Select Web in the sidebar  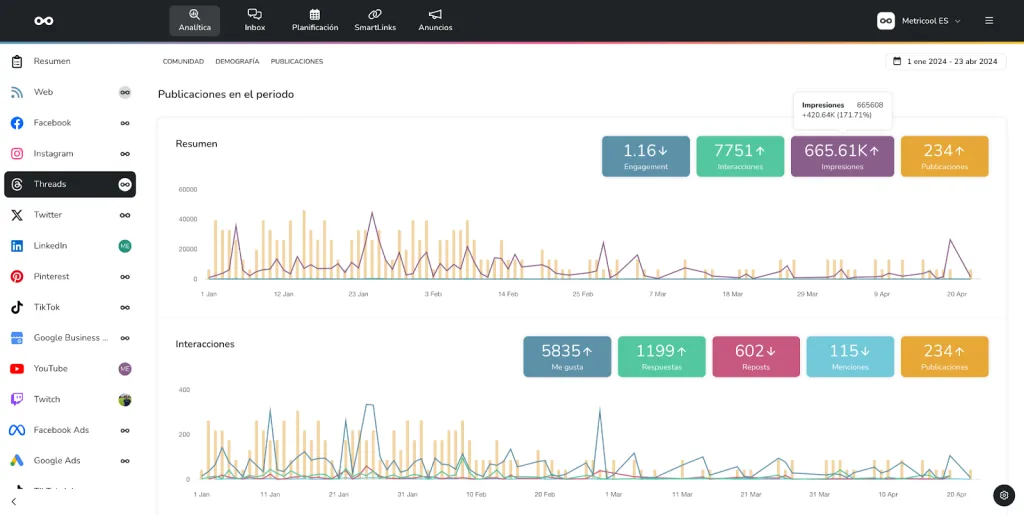[x=70, y=92]
